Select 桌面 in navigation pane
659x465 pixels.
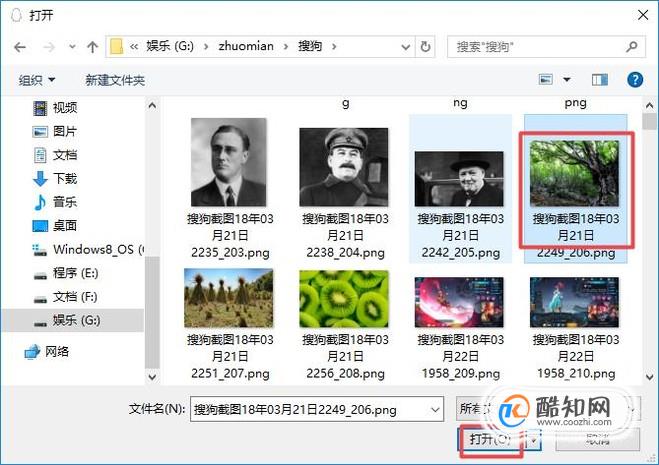click(x=65, y=226)
